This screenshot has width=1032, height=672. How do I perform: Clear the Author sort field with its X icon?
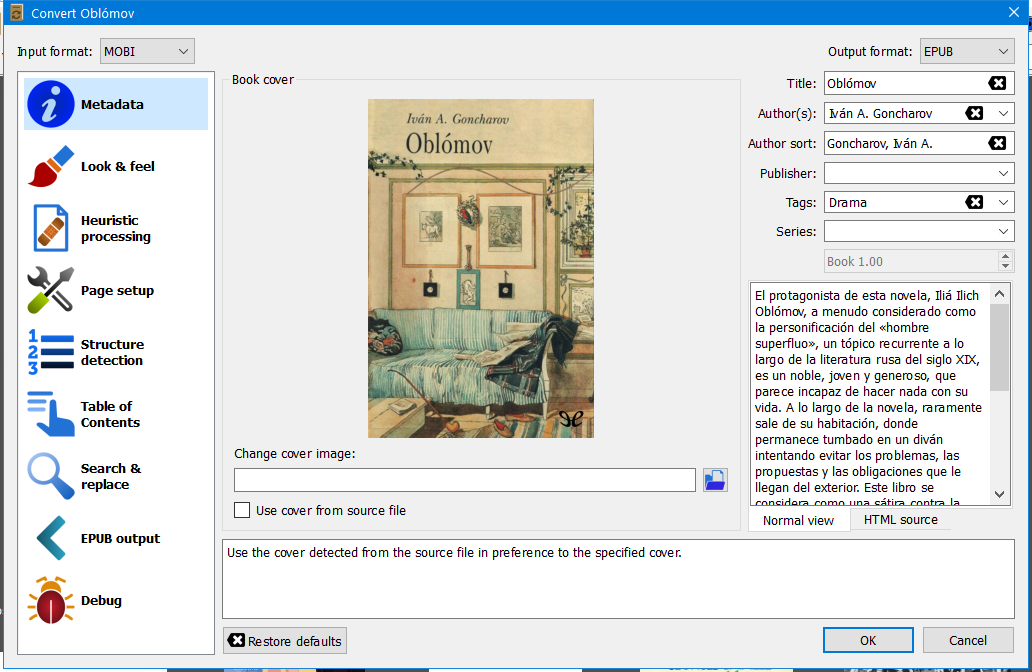(997, 143)
